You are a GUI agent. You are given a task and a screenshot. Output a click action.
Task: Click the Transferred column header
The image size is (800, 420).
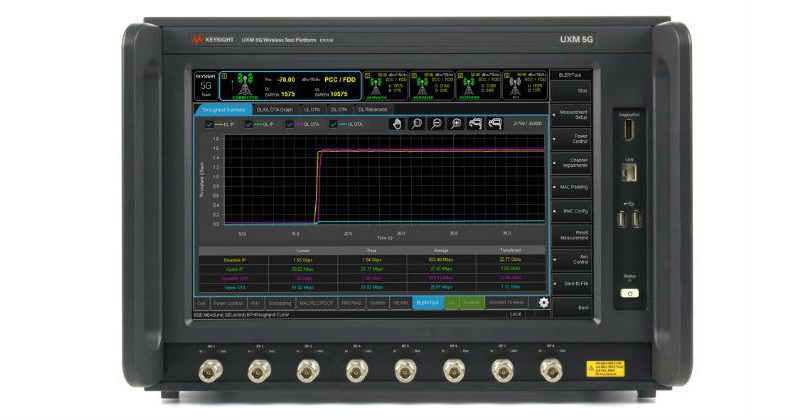coord(510,251)
